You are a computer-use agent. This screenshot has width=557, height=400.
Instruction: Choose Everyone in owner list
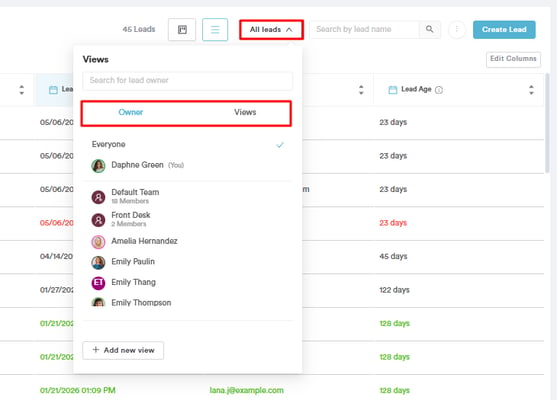tap(188, 144)
